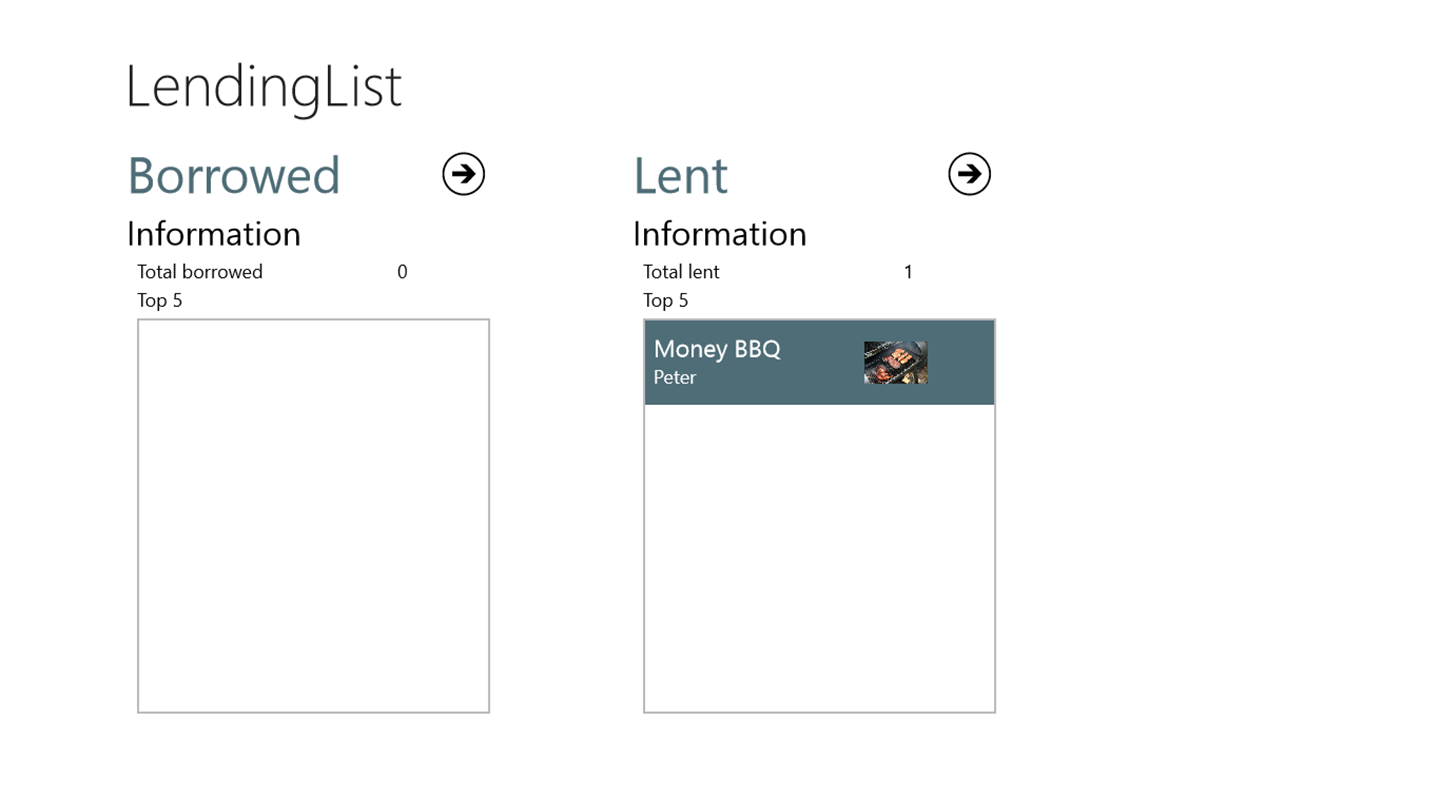Click Information heading under Lent
The image size is (1440, 810).
719,234
